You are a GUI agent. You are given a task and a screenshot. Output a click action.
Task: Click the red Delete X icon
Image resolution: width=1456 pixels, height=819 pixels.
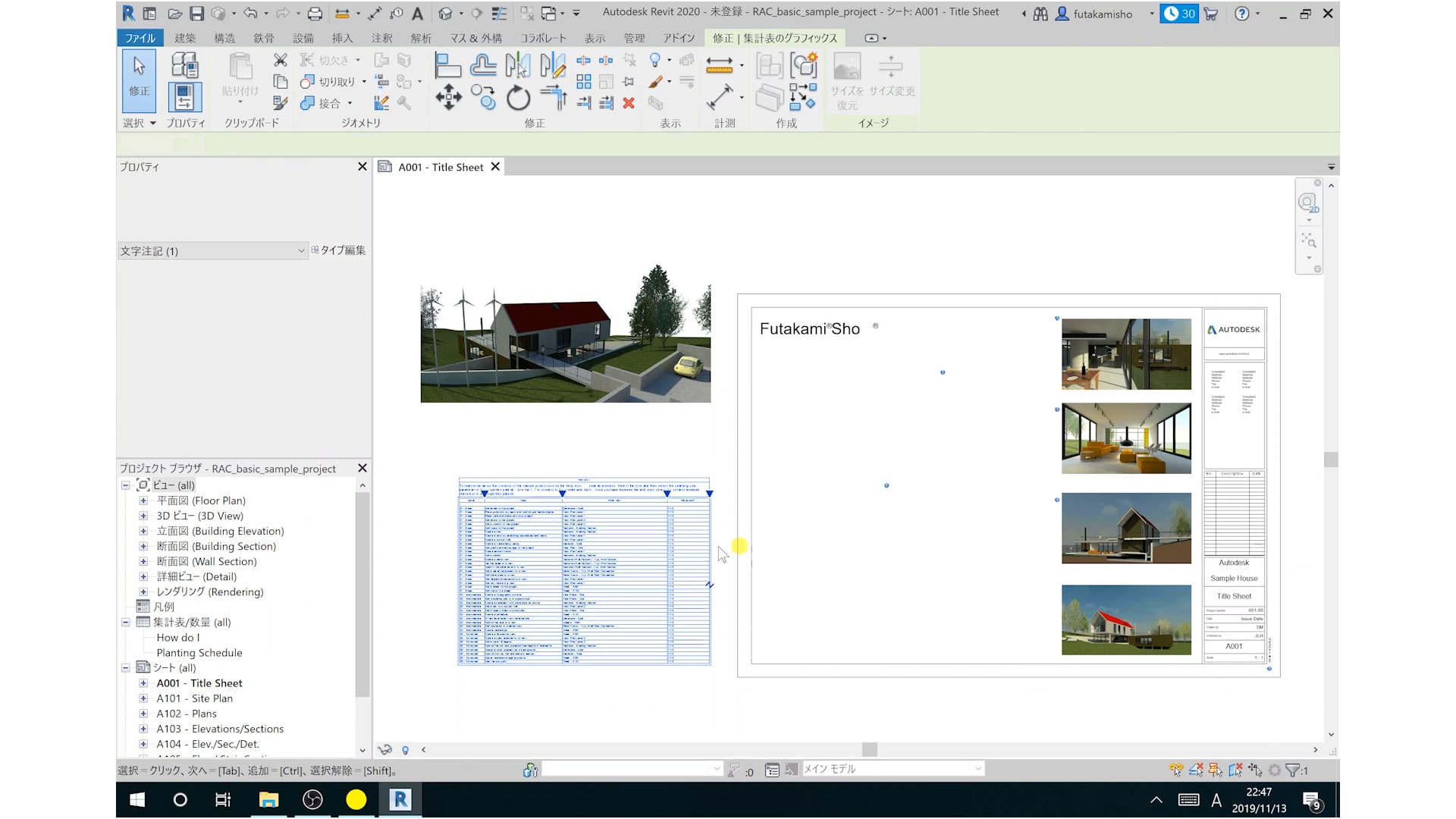pyautogui.click(x=629, y=103)
